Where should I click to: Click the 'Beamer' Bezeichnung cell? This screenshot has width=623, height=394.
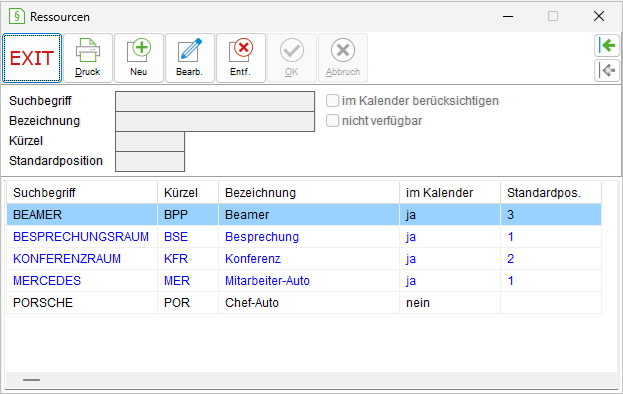point(309,214)
